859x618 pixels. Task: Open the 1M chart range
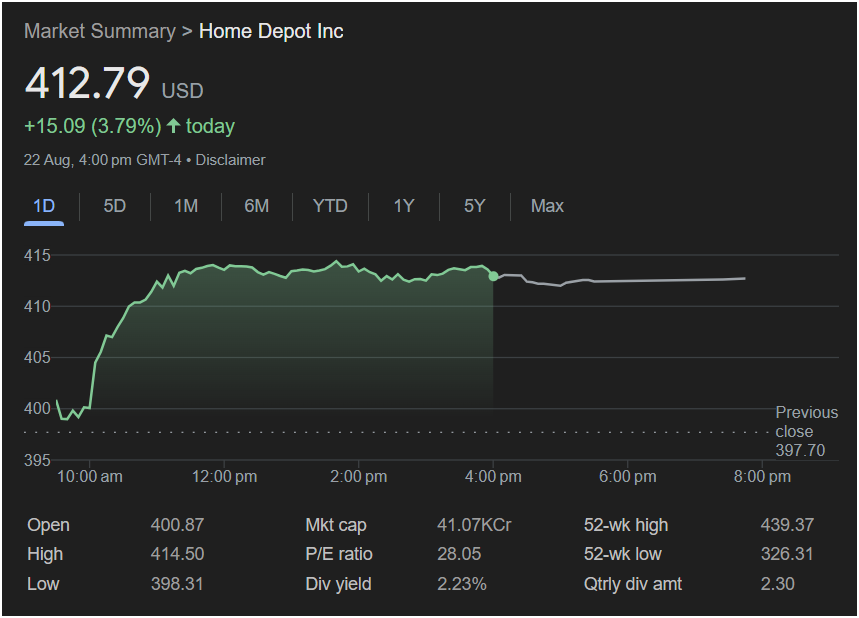[186, 206]
